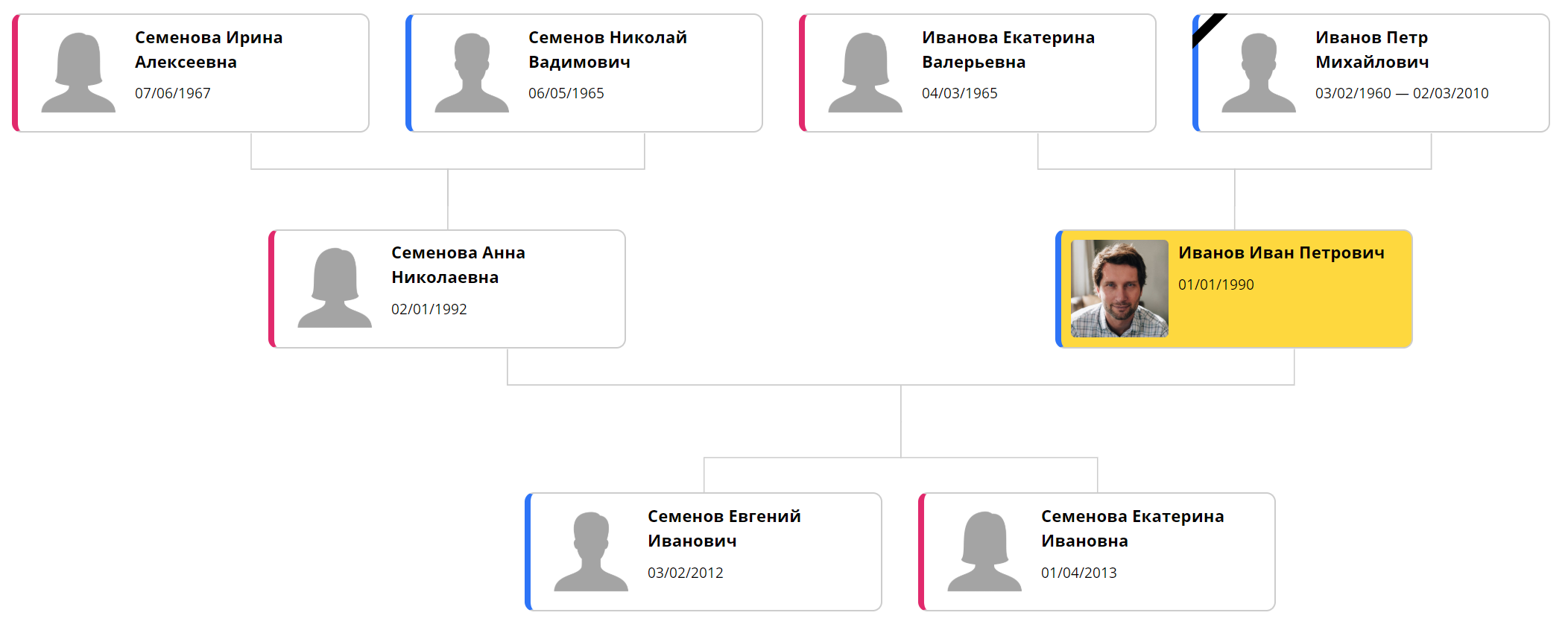Click the yellow highlighted card background
Screen dimensions: 1568x633
[1289, 320]
